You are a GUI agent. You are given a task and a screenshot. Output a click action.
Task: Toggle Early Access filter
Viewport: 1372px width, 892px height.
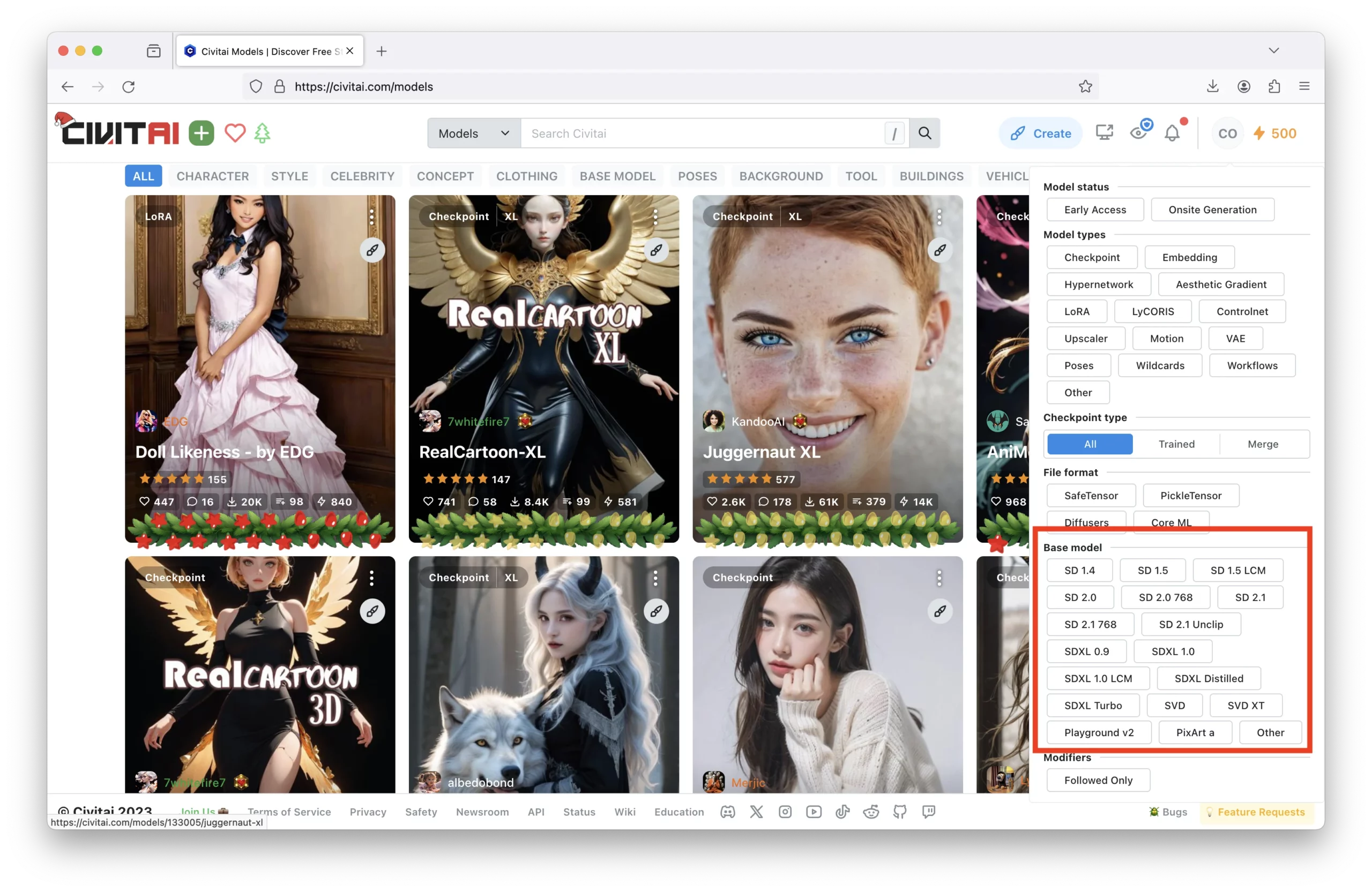[x=1095, y=210]
